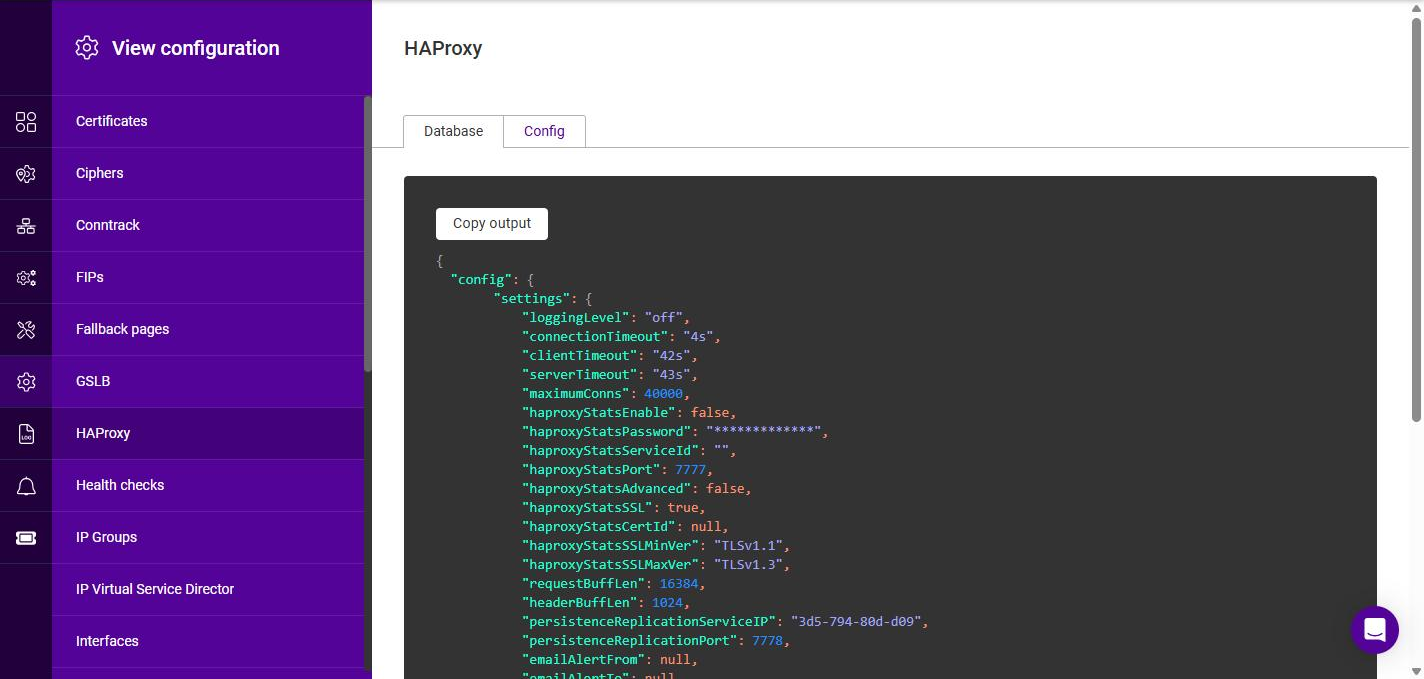
Task: Click the persistenceReplicationPort value 7778
Action: click(x=768, y=641)
